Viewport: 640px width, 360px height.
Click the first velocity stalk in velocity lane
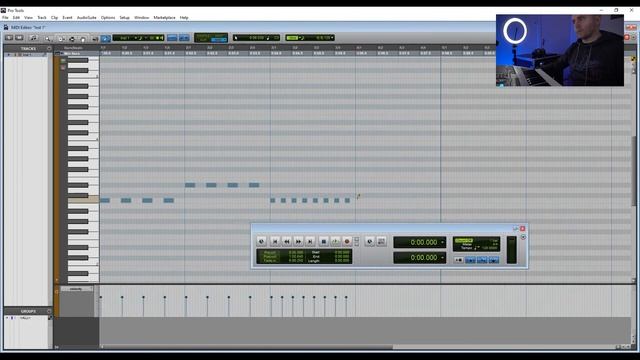tap(101, 306)
